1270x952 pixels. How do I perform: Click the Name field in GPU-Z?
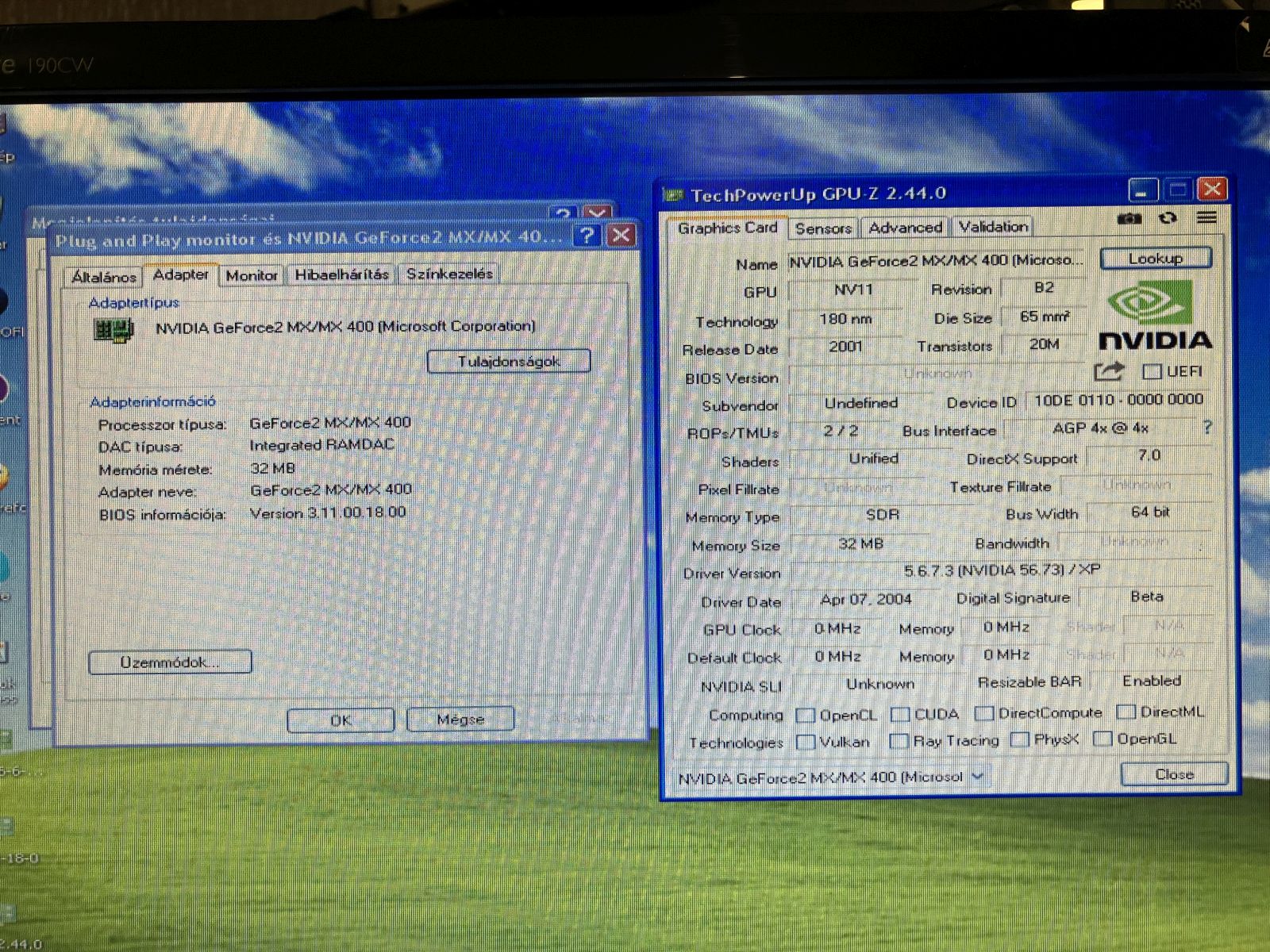pos(937,261)
